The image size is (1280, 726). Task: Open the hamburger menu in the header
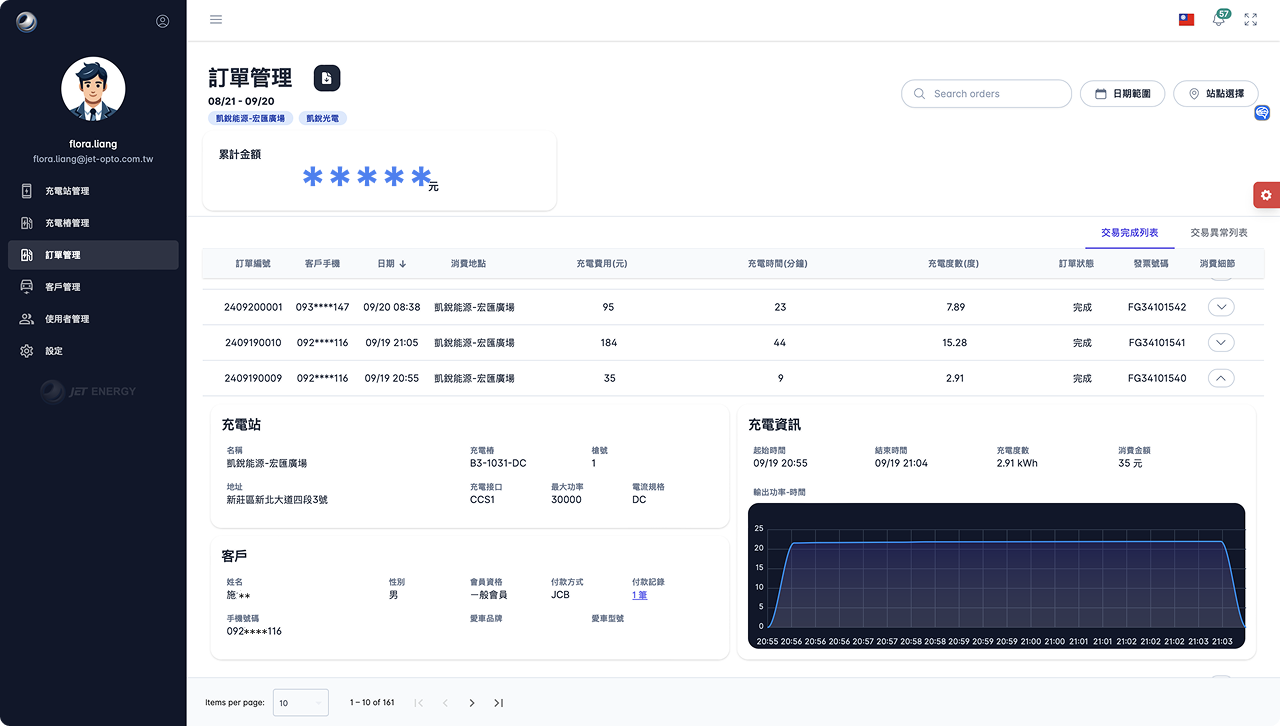coord(216,20)
